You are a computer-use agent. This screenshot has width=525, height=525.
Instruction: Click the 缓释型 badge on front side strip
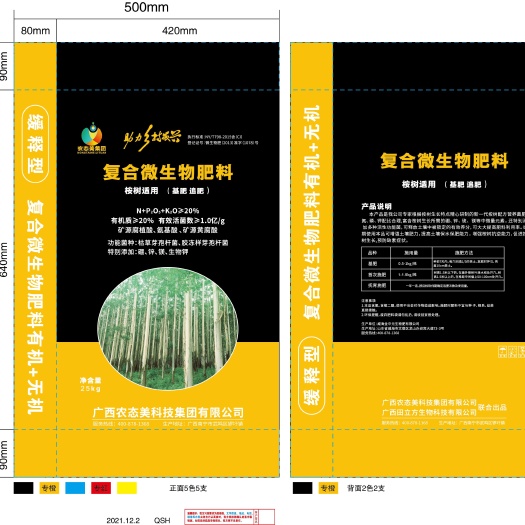(x=35, y=144)
